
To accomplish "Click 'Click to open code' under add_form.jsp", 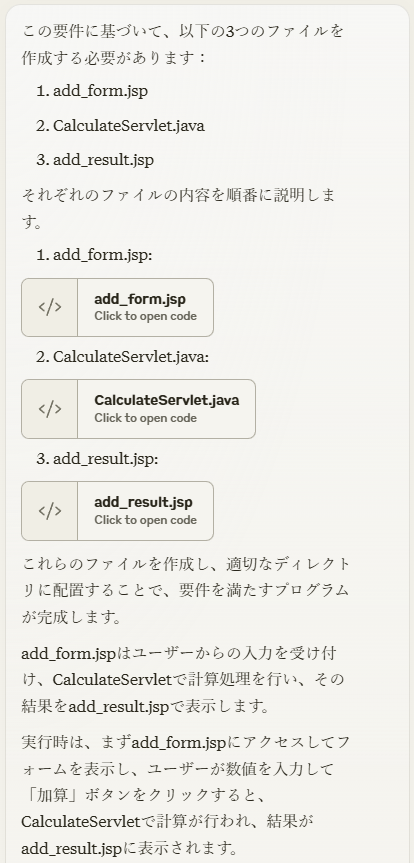I will coord(145,316).
